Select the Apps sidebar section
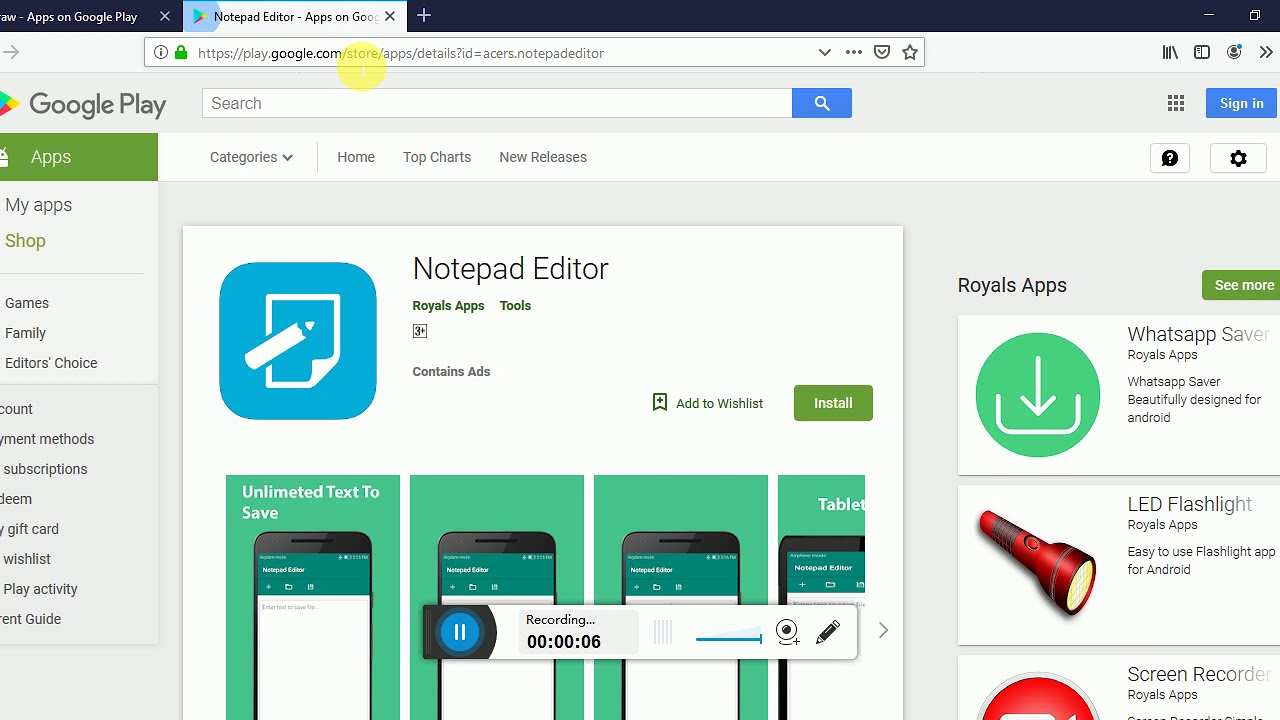The image size is (1280, 720). pyautogui.click(x=79, y=157)
